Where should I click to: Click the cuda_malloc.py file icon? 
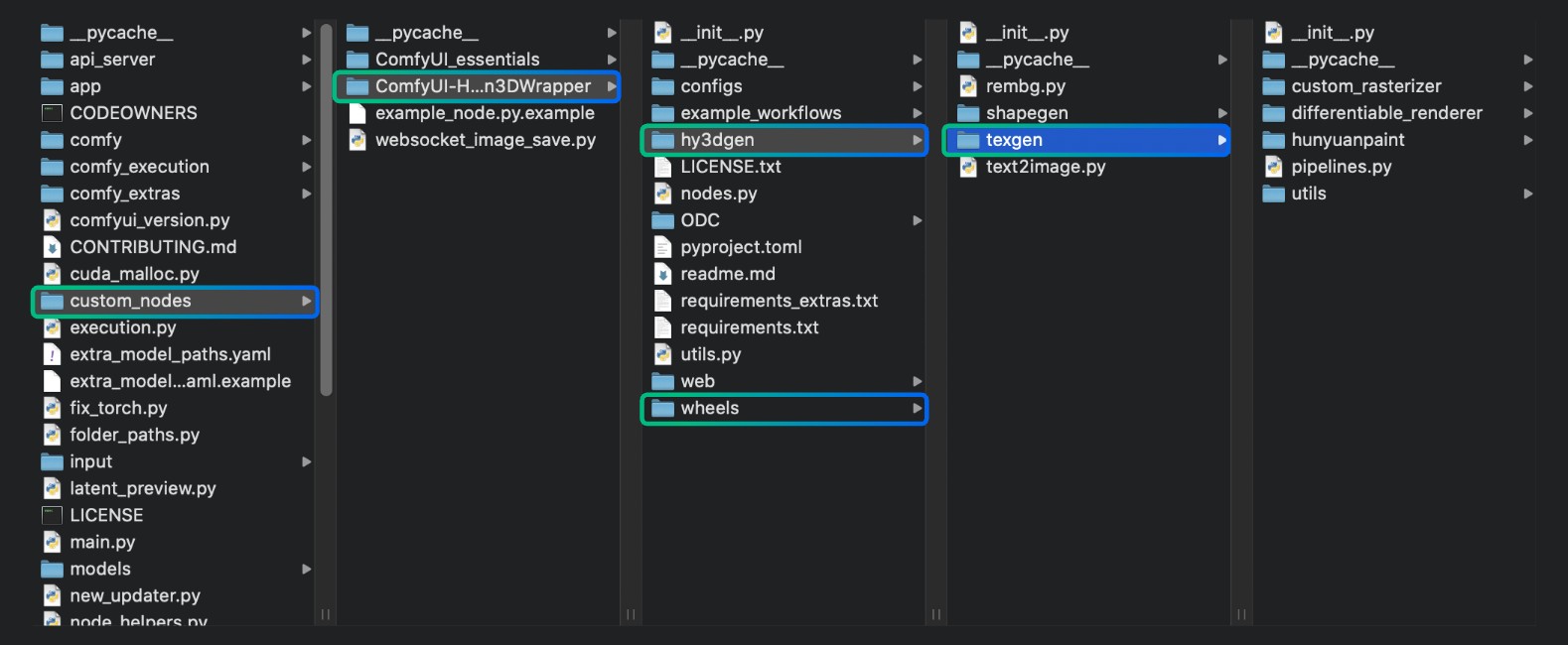tap(52, 274)
